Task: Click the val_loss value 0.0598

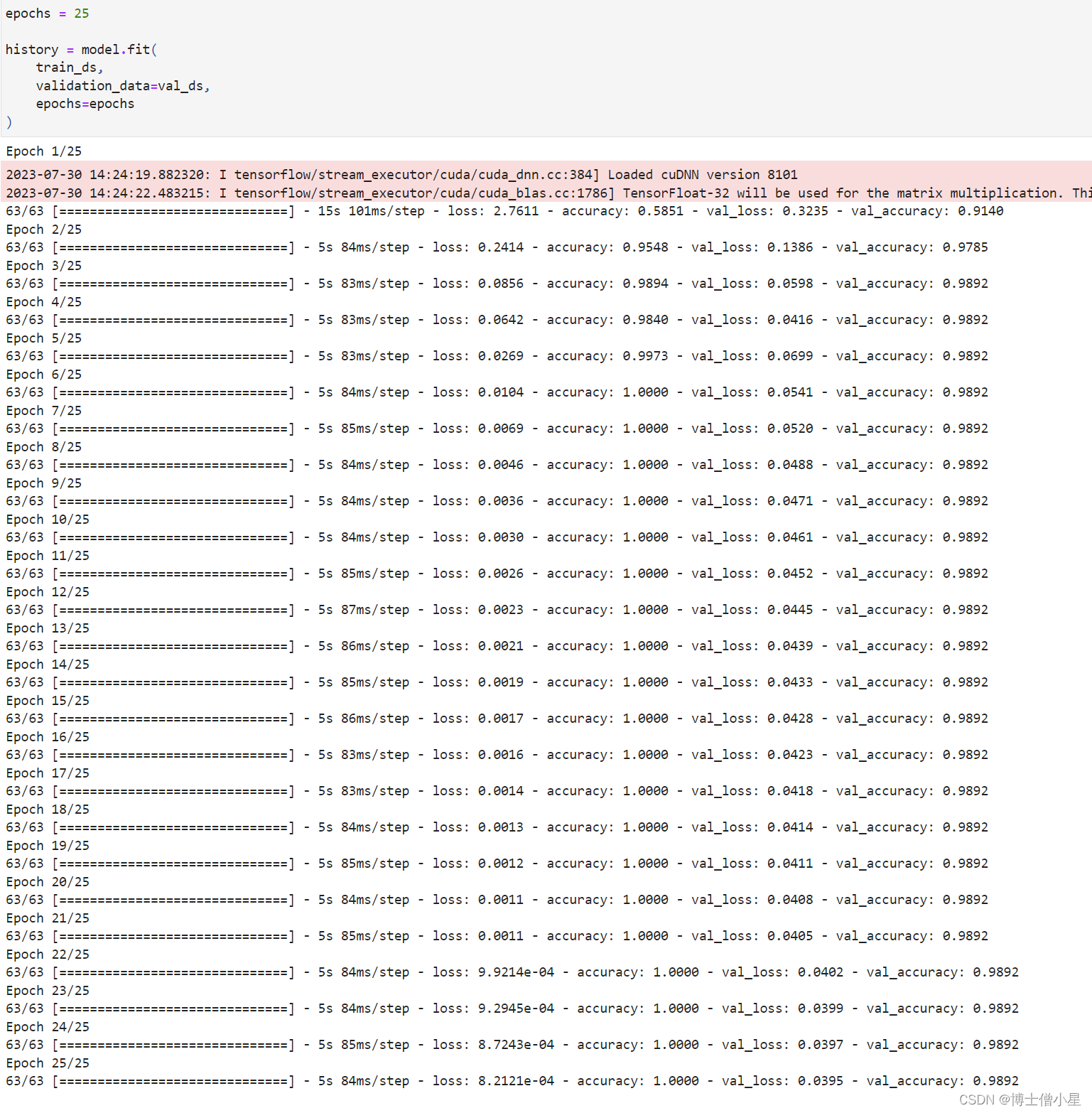Action: pos(790,284)
